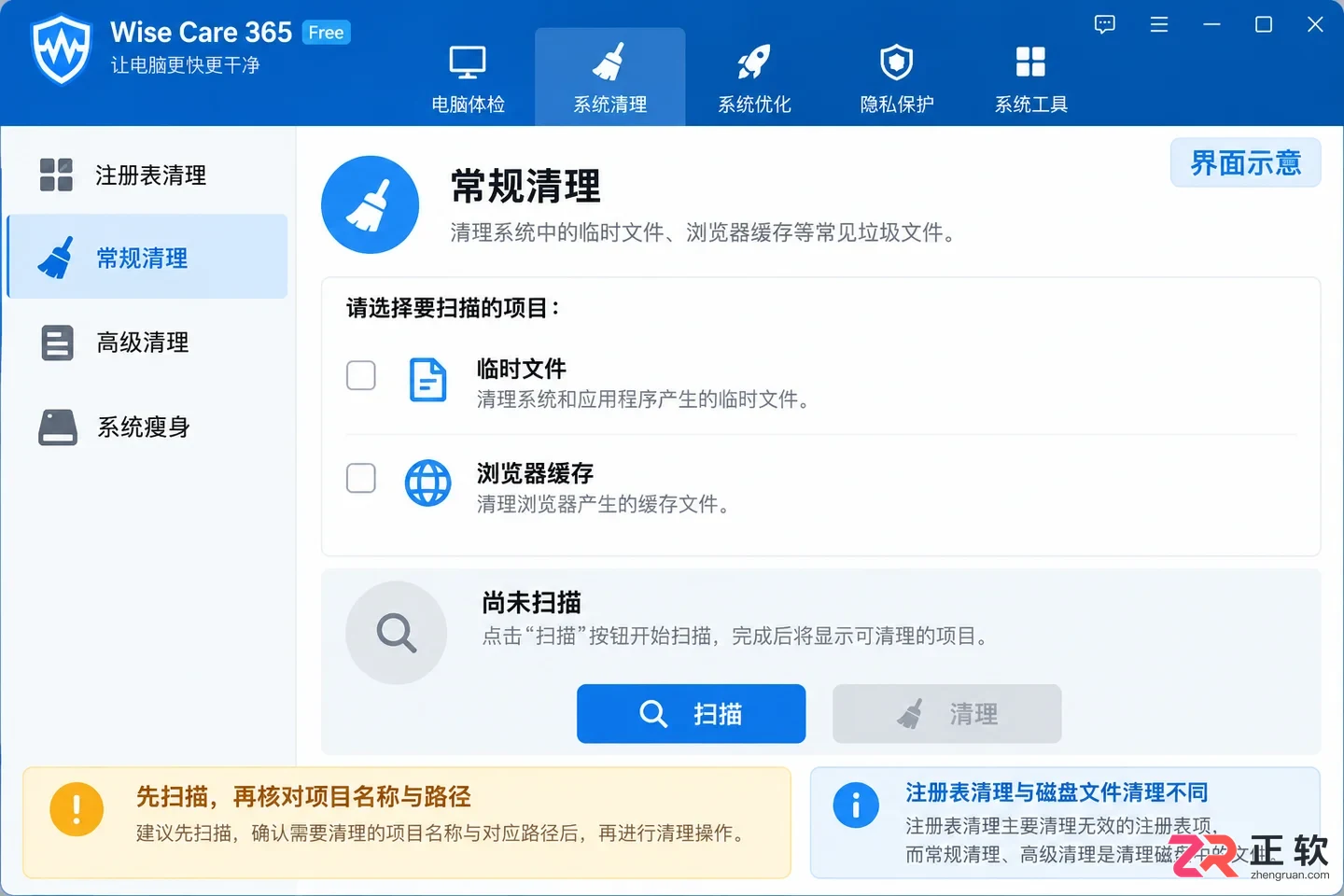The height and width of the screenshot is (896, 1344).
Task: Start scanning with the 扫描 button
Action: pos(691,714)
